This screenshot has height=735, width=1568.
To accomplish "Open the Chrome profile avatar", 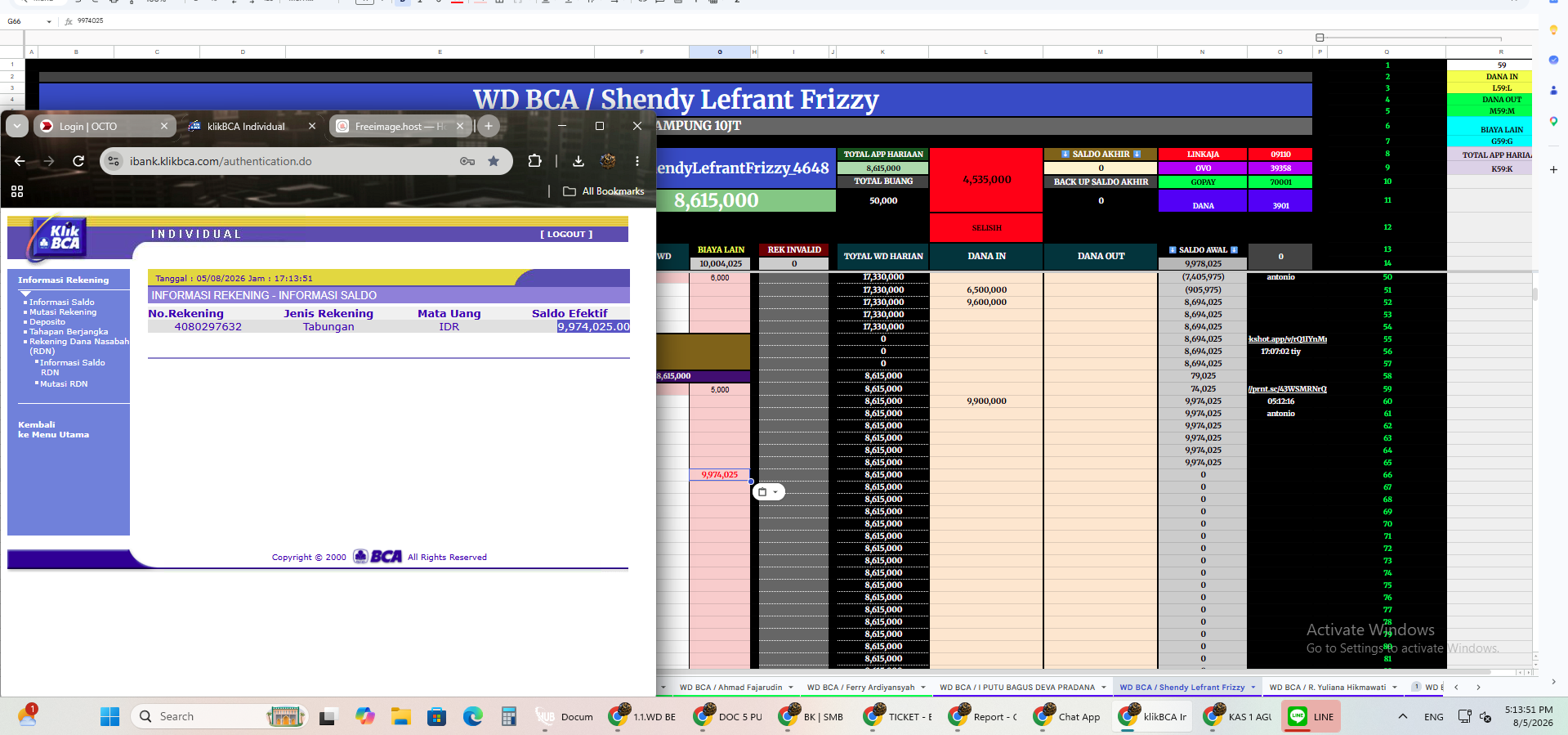I will coord(608,161).
